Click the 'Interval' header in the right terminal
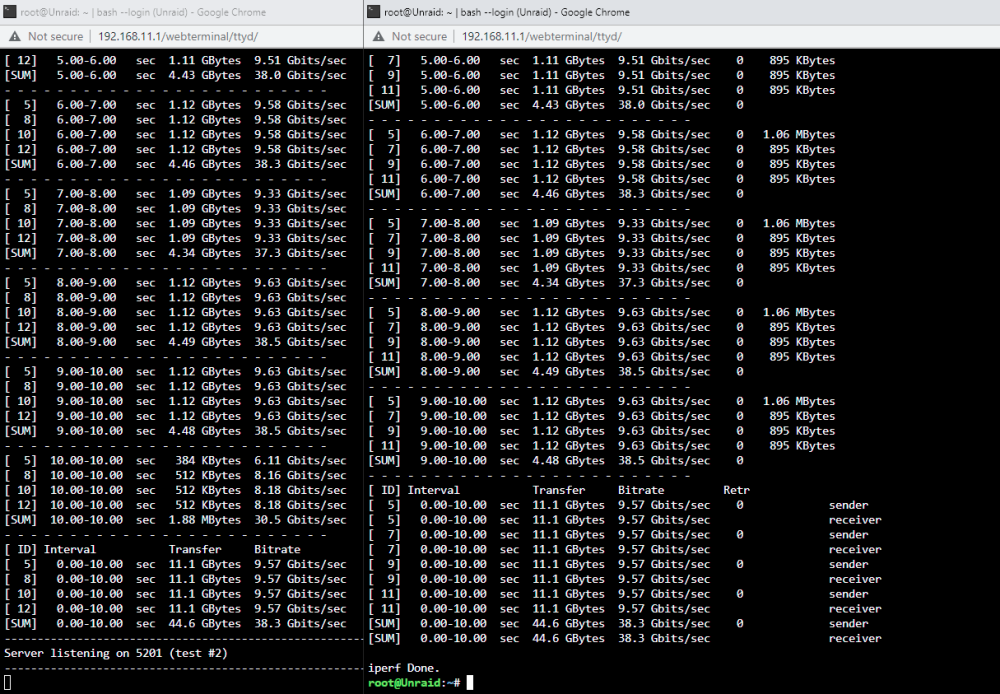 tap(434, 490)
